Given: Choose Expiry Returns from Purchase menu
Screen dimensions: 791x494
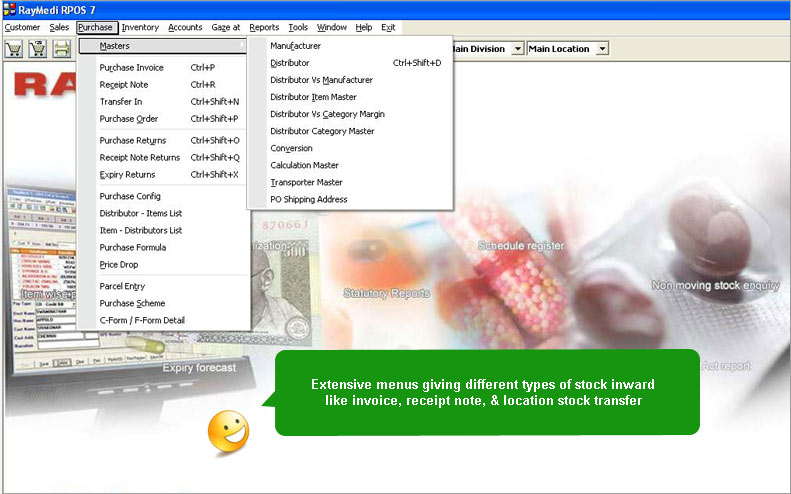Looking at the screenshot, I should coord(127,174).
